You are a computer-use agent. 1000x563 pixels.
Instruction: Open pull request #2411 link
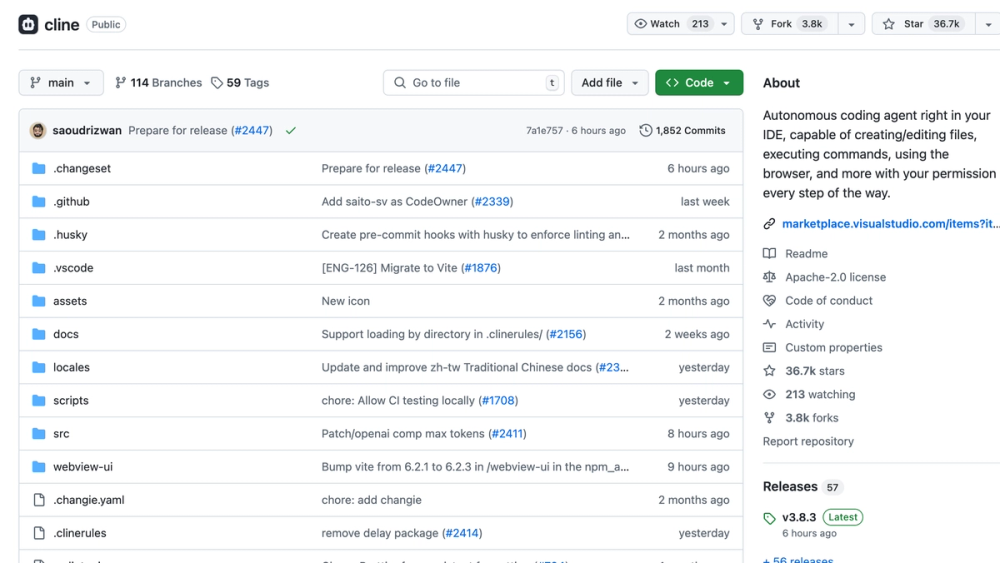point(507,434)
